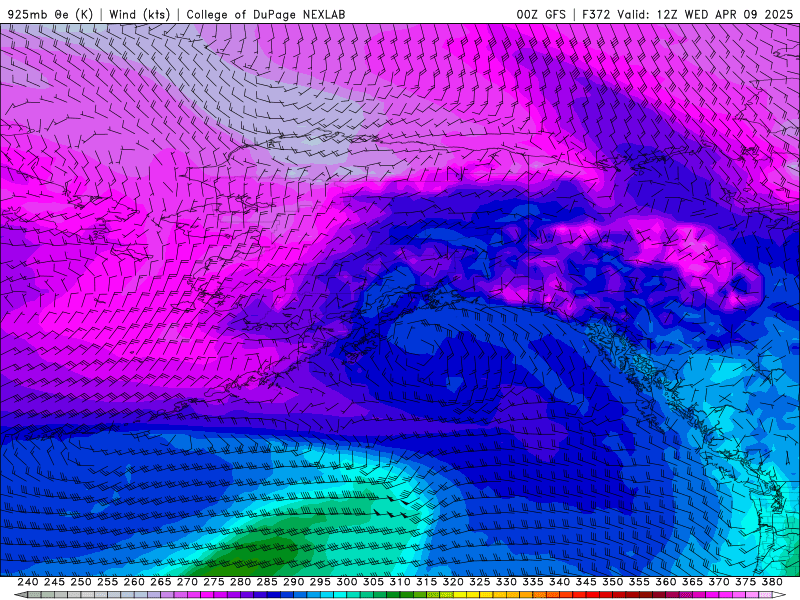Screen dimensions: 800x600
Task: Click the 310 color scale label
Action: coord(399,582)
